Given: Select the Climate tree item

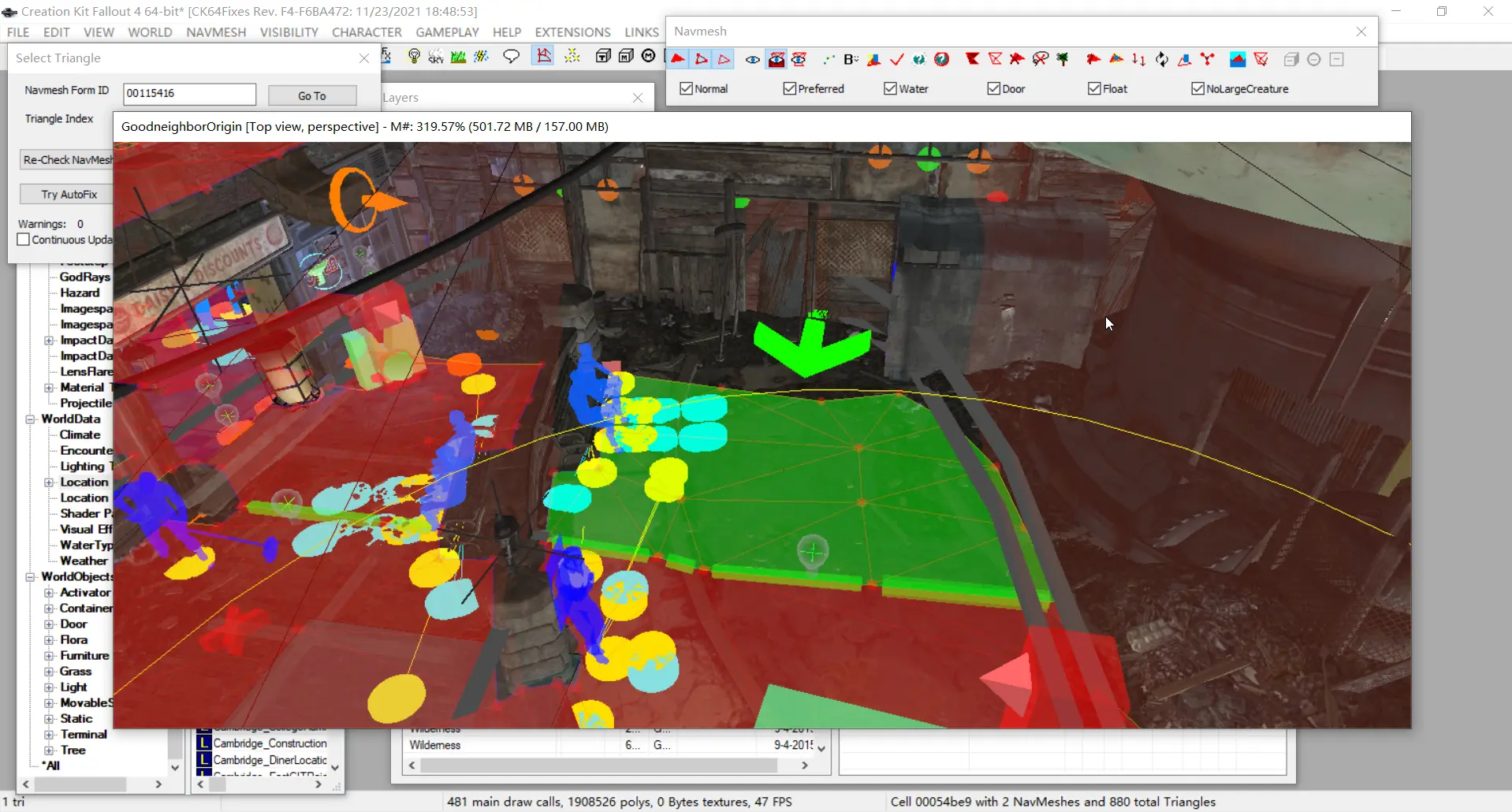Looking at the screenshot, I should click(x=80, y=435).
